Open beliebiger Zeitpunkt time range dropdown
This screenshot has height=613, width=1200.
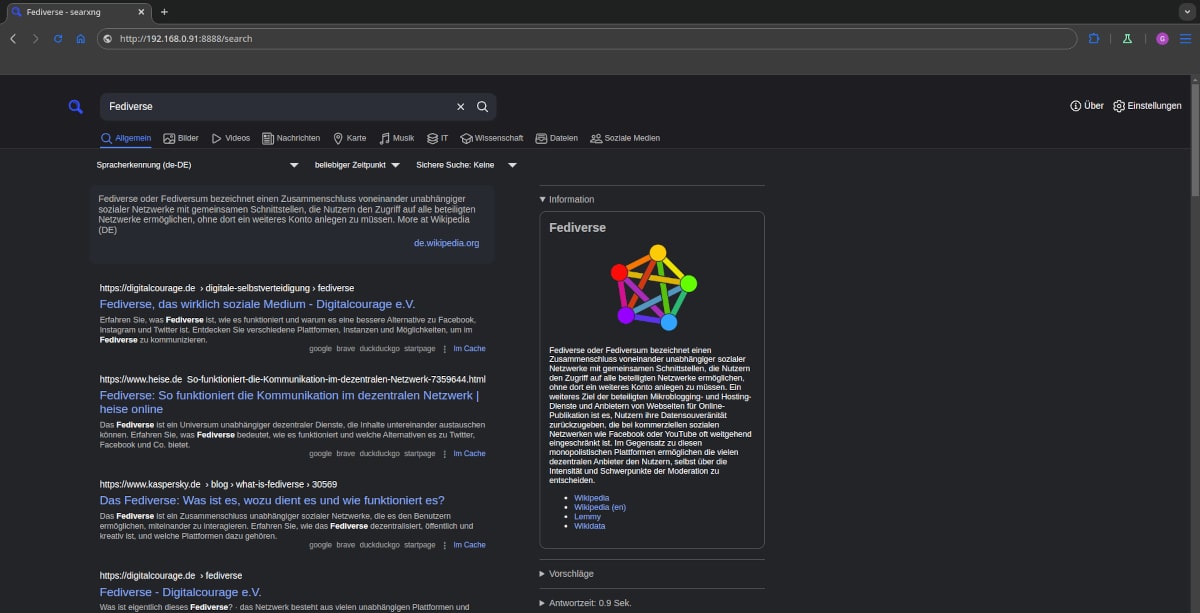click(357, 165)
